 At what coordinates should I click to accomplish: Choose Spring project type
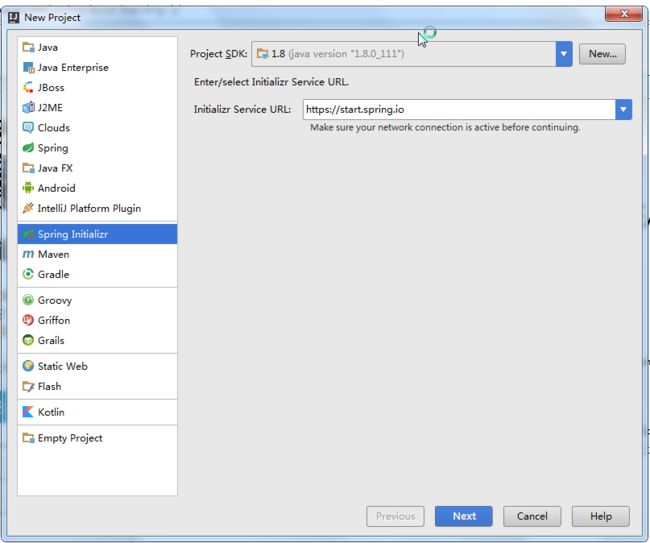pyautogui.click(x=97, y=148)
